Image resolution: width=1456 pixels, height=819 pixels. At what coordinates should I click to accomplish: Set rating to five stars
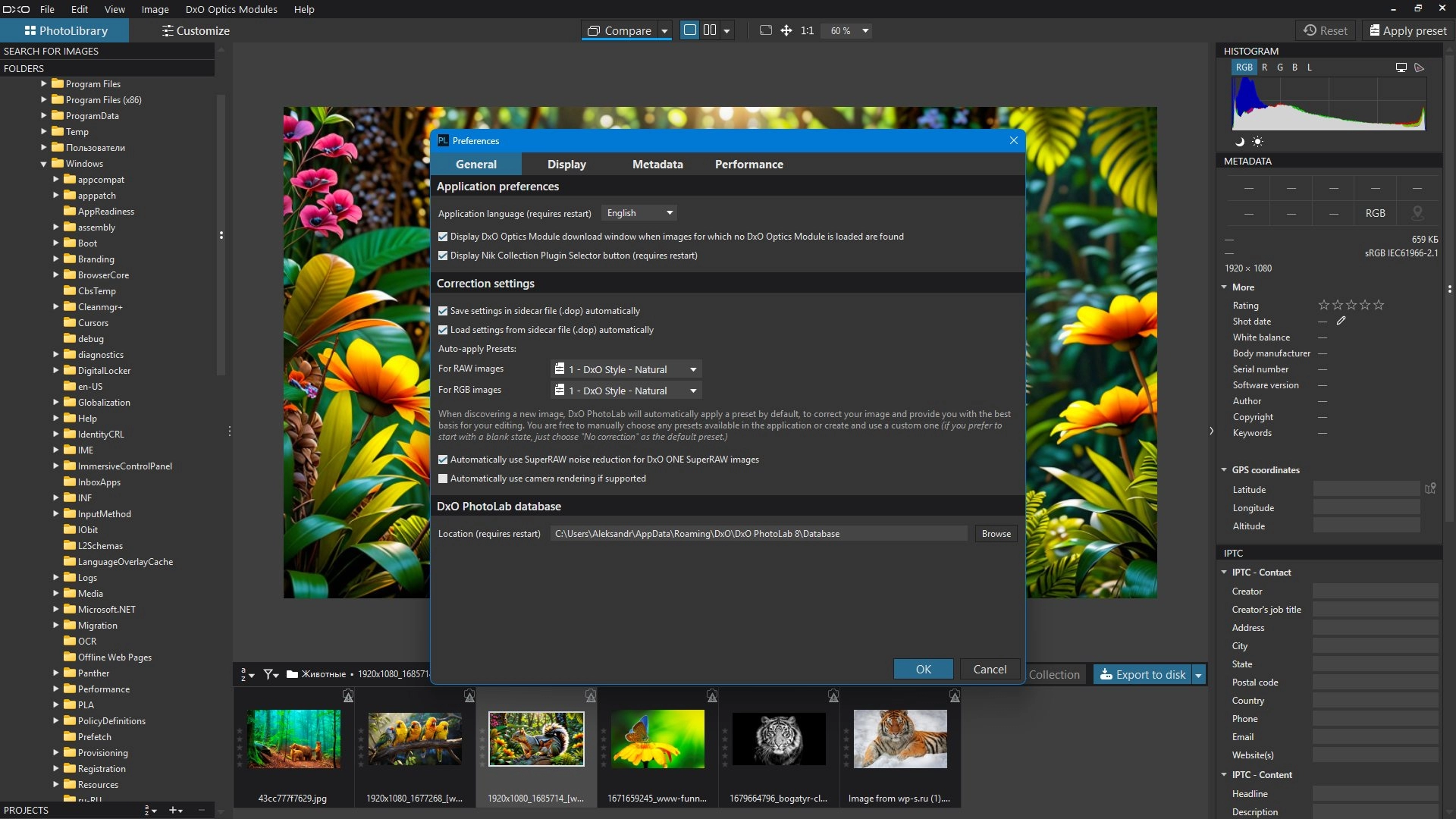[1379, 305]
